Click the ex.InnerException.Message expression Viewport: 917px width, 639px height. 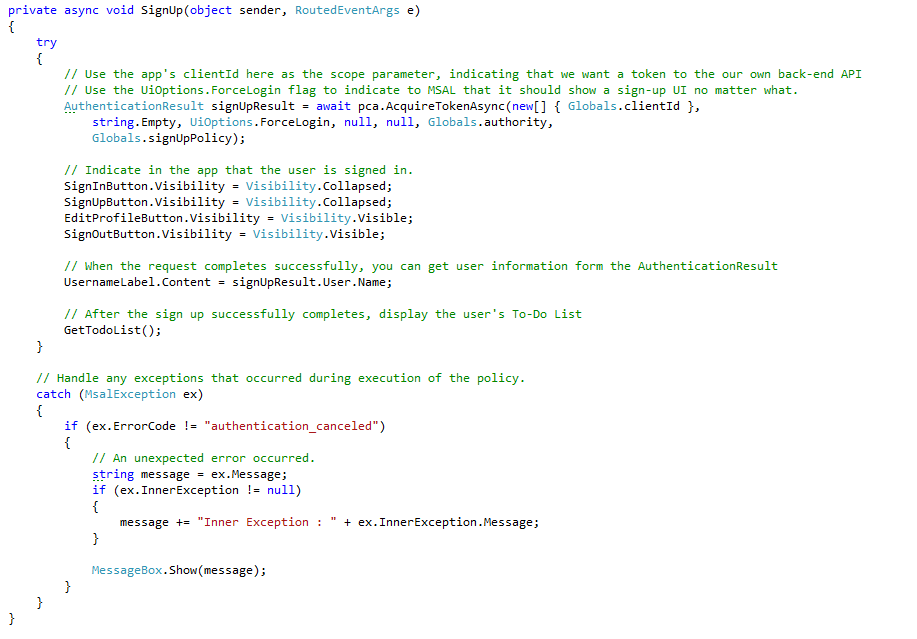[445, 522]
